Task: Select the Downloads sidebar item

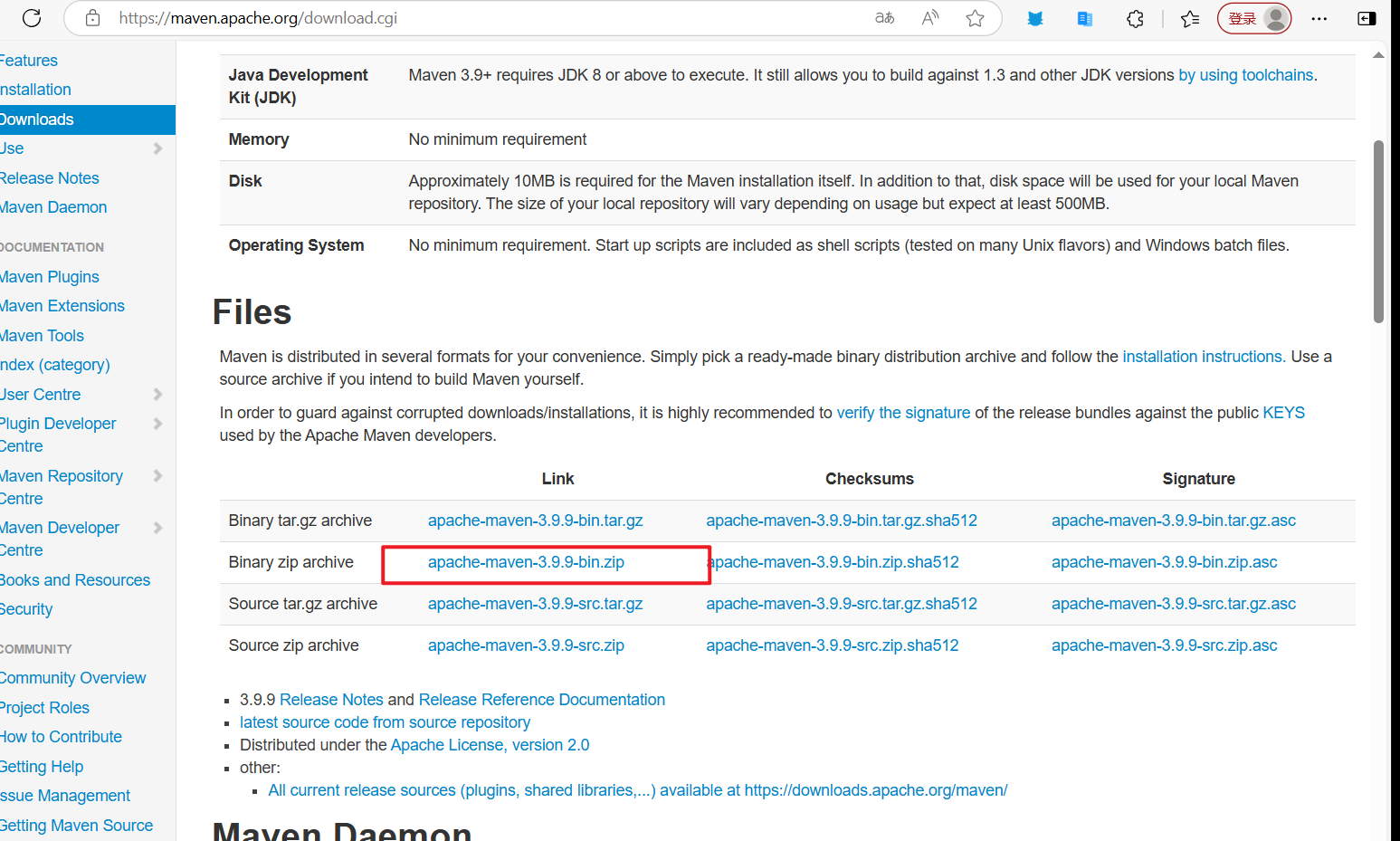Action: 88,119
